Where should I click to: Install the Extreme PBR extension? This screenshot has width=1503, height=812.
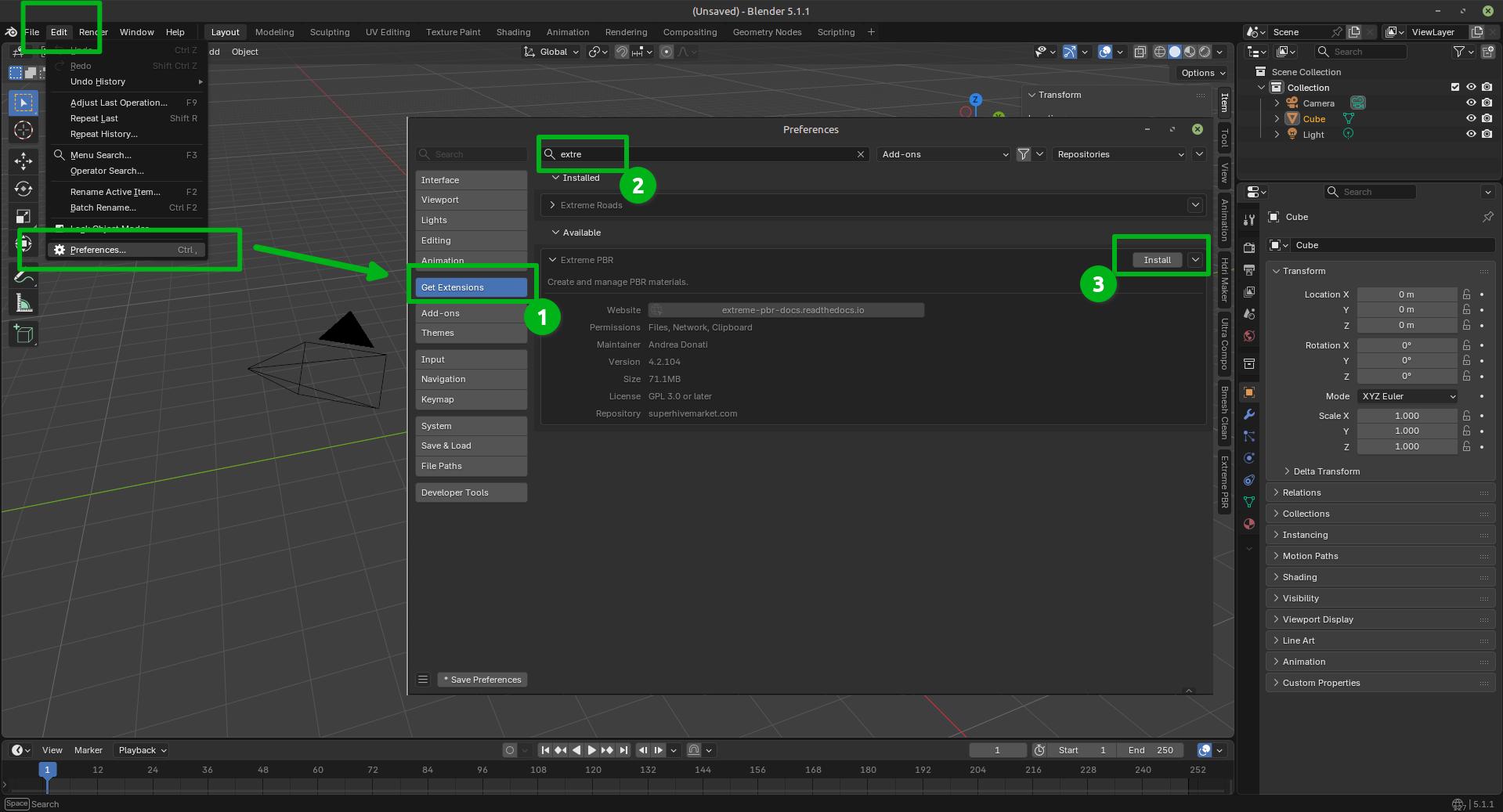pyautogui.click(x=1157, y=260)
